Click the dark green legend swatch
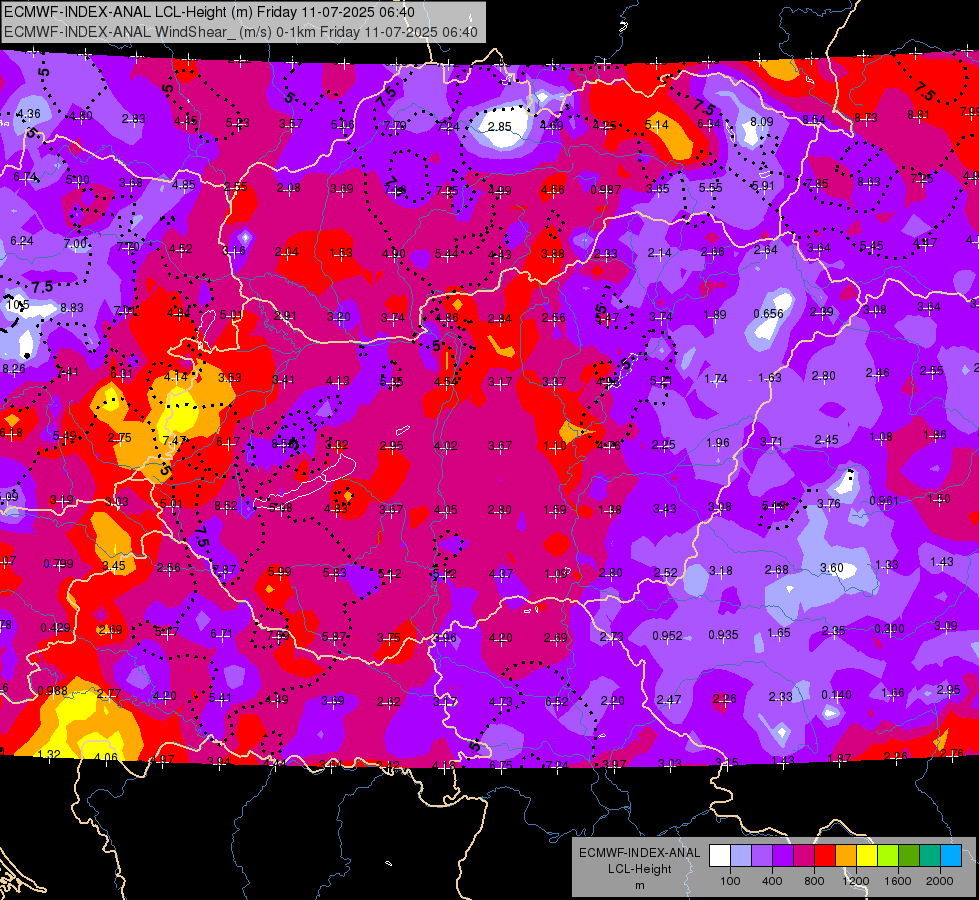Viewport: 979px width, 900px height. click(x=909, y=855)
